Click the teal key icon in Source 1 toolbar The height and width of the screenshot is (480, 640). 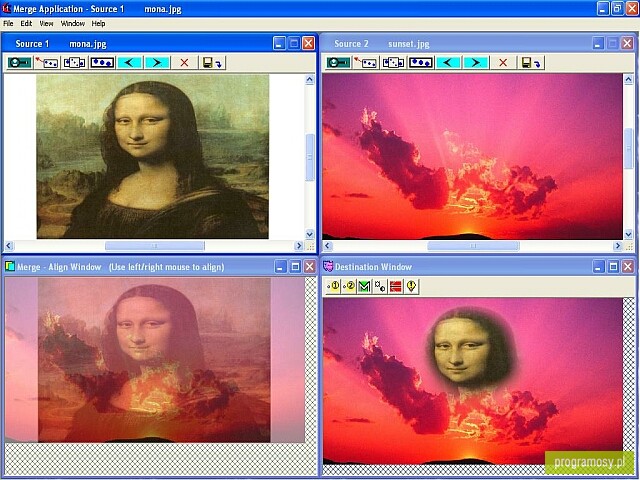[x=20, y=62]
